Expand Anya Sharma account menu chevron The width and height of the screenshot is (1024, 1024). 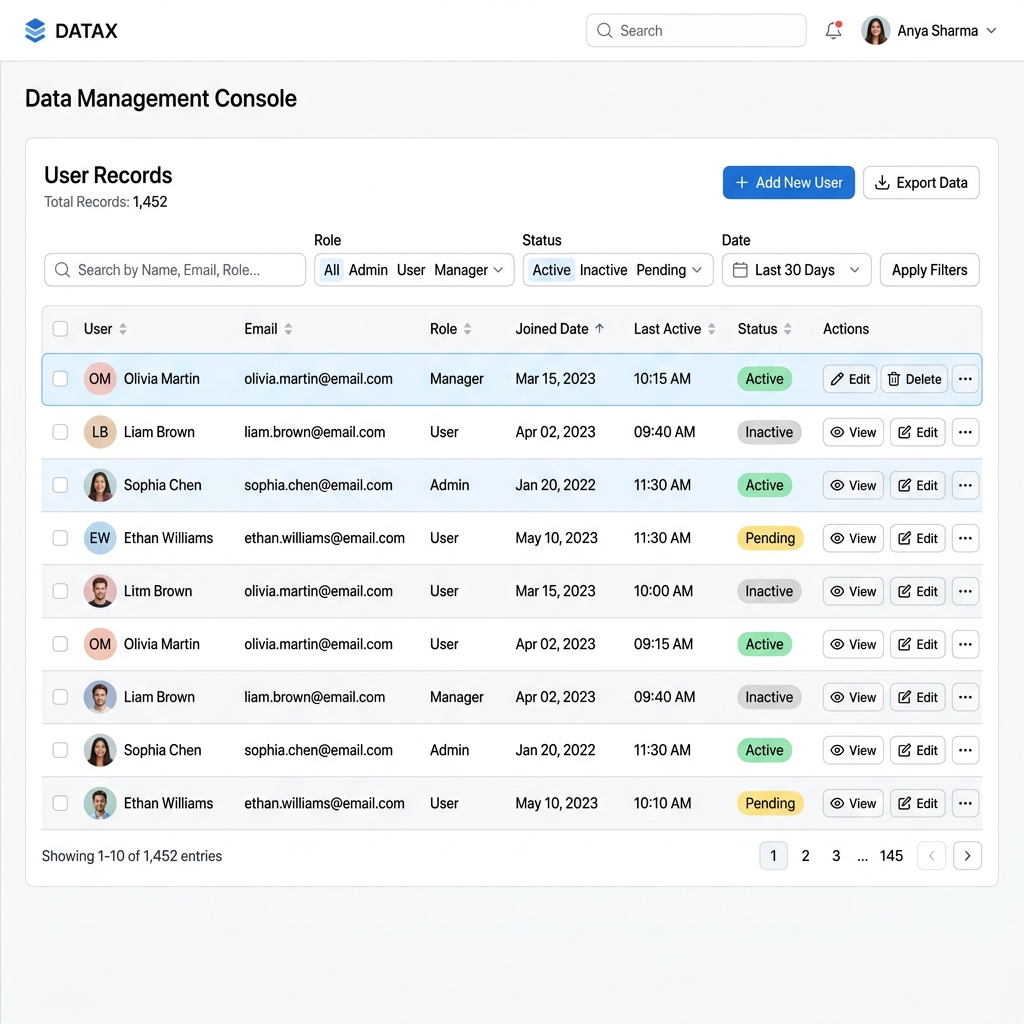tap(991, 31)
